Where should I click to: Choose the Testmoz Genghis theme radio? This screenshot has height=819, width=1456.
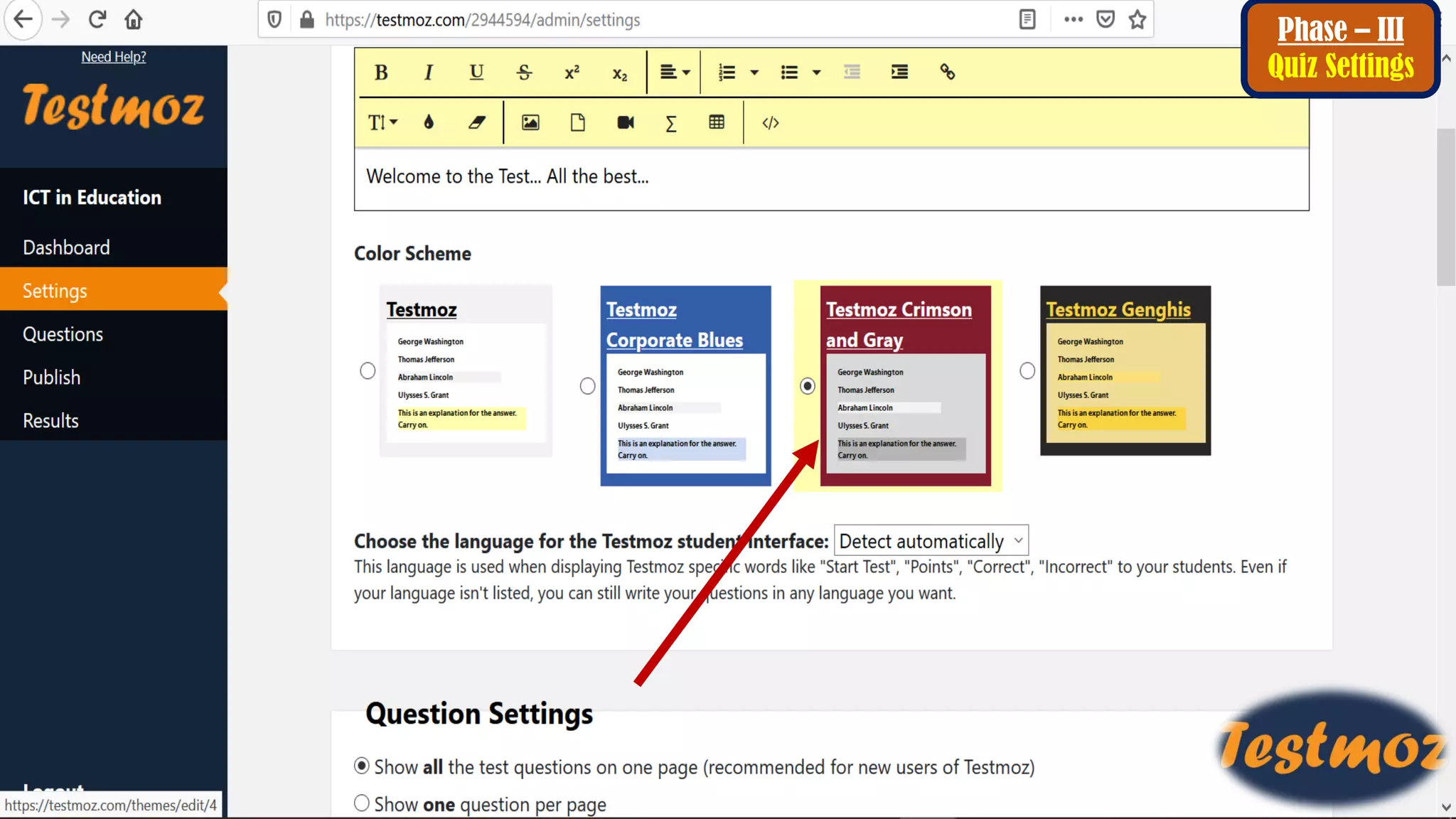pyautogui.click(x=1027, y=370)
